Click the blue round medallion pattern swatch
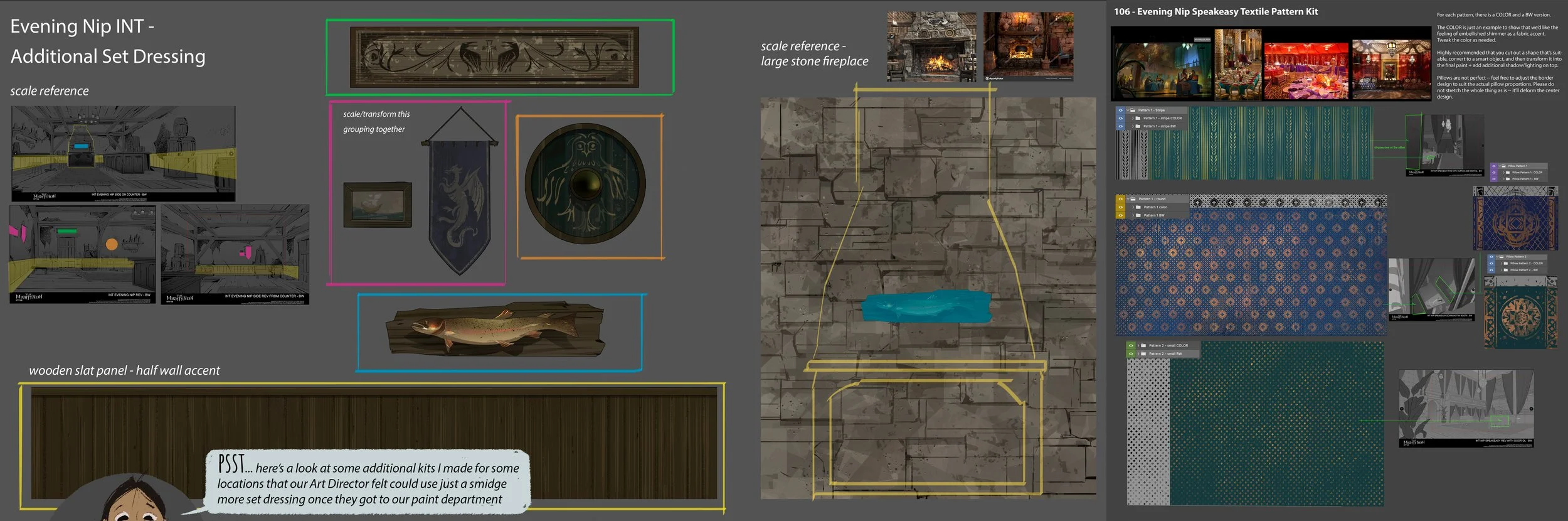The image size is (1568, 521). pos(1251,271)
